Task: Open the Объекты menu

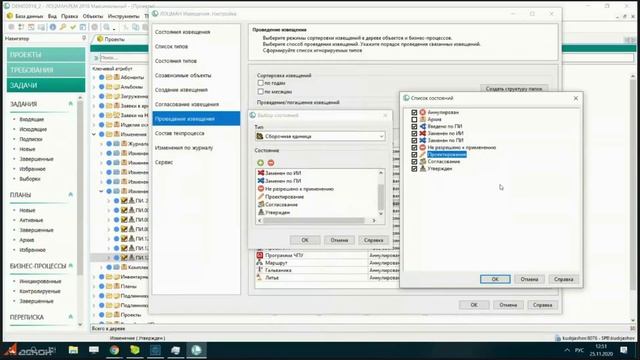Action: (x=93, y=16)
